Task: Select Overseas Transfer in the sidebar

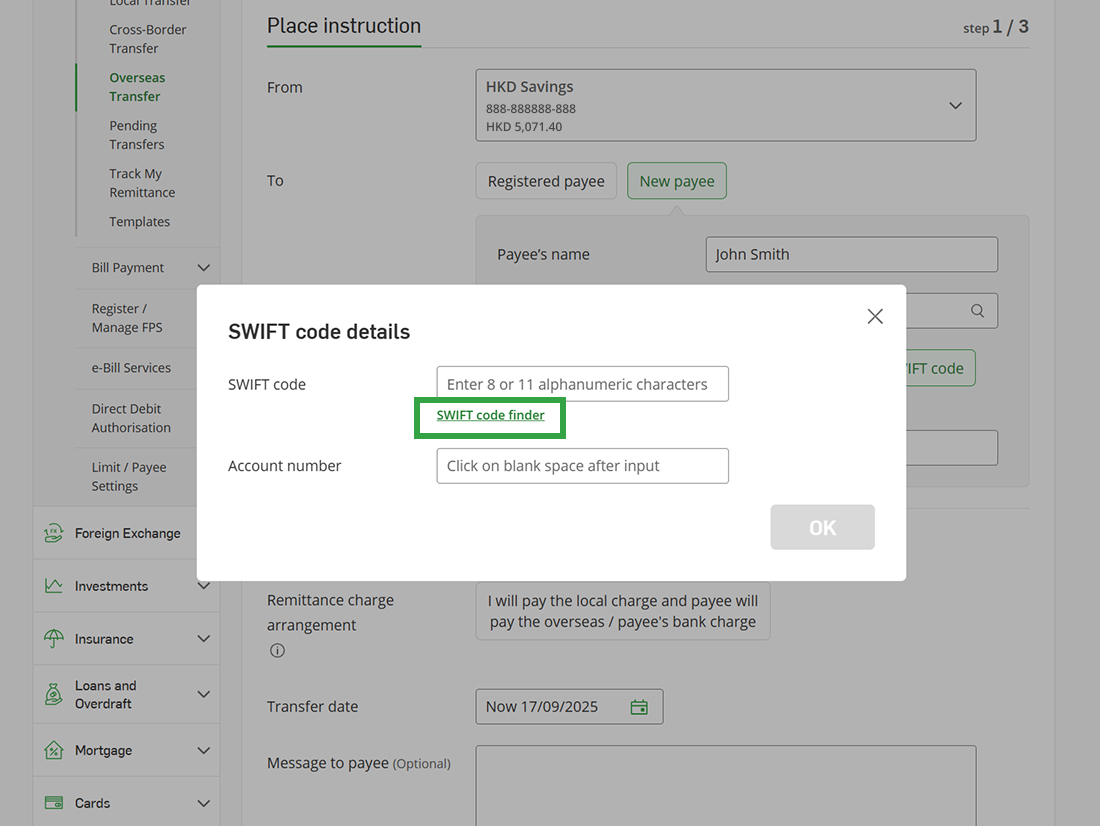Action: click(137, 87)
